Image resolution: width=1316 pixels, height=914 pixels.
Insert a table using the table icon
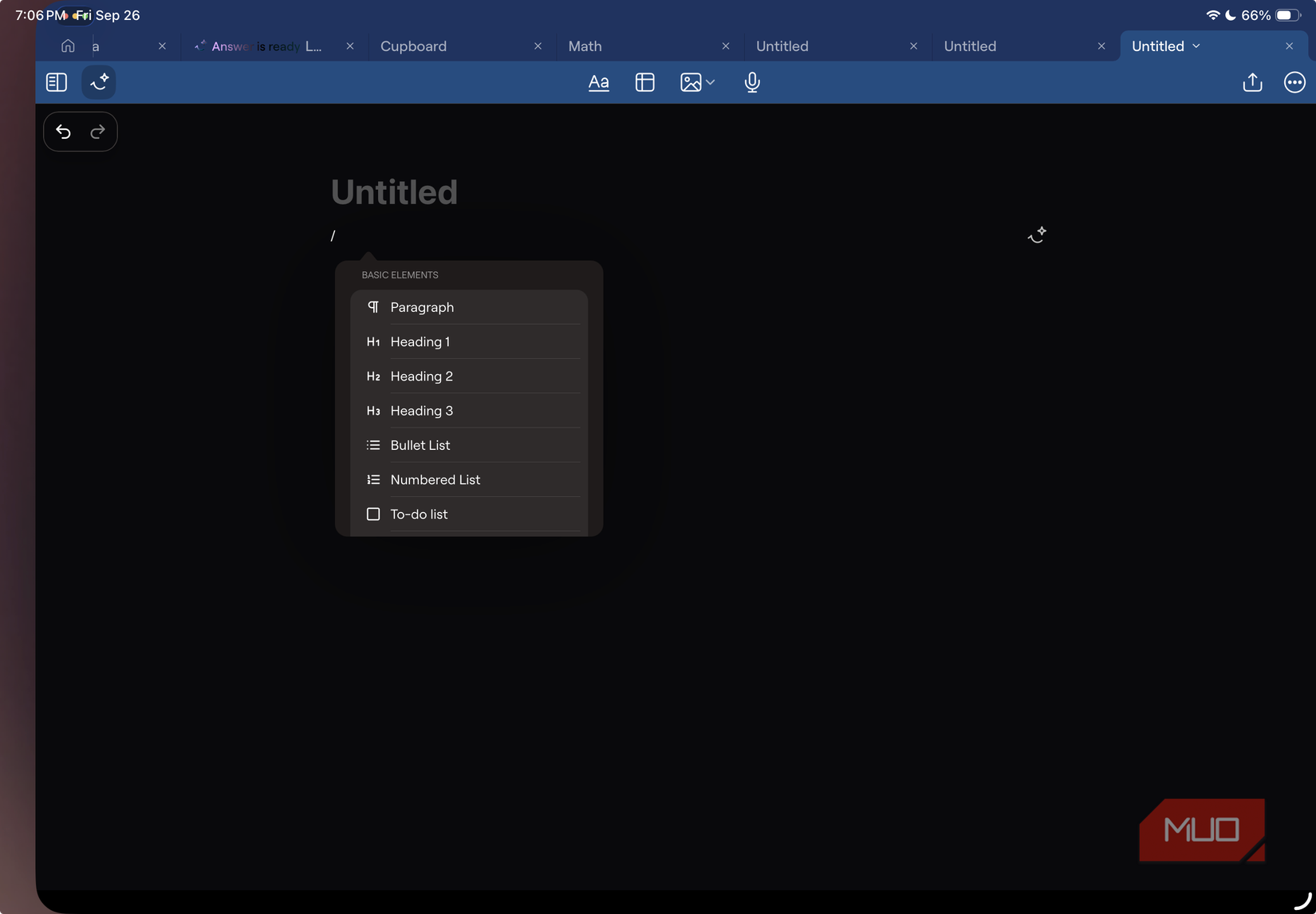[x=644, y=82]
